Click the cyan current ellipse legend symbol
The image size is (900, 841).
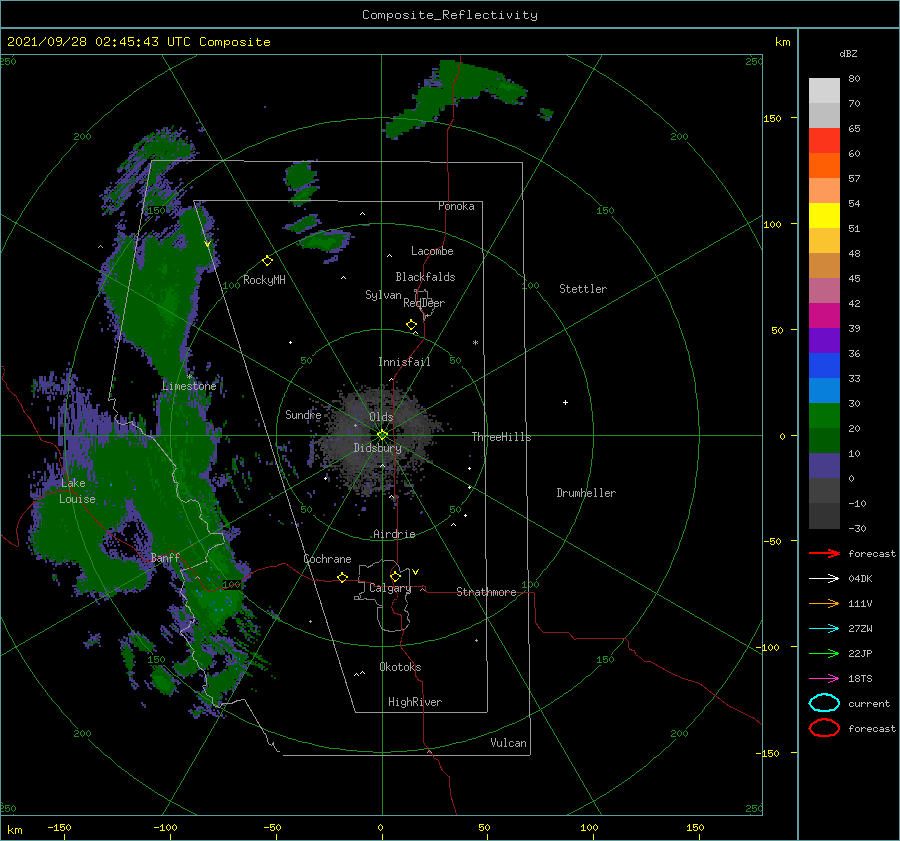tap(824, 703)
